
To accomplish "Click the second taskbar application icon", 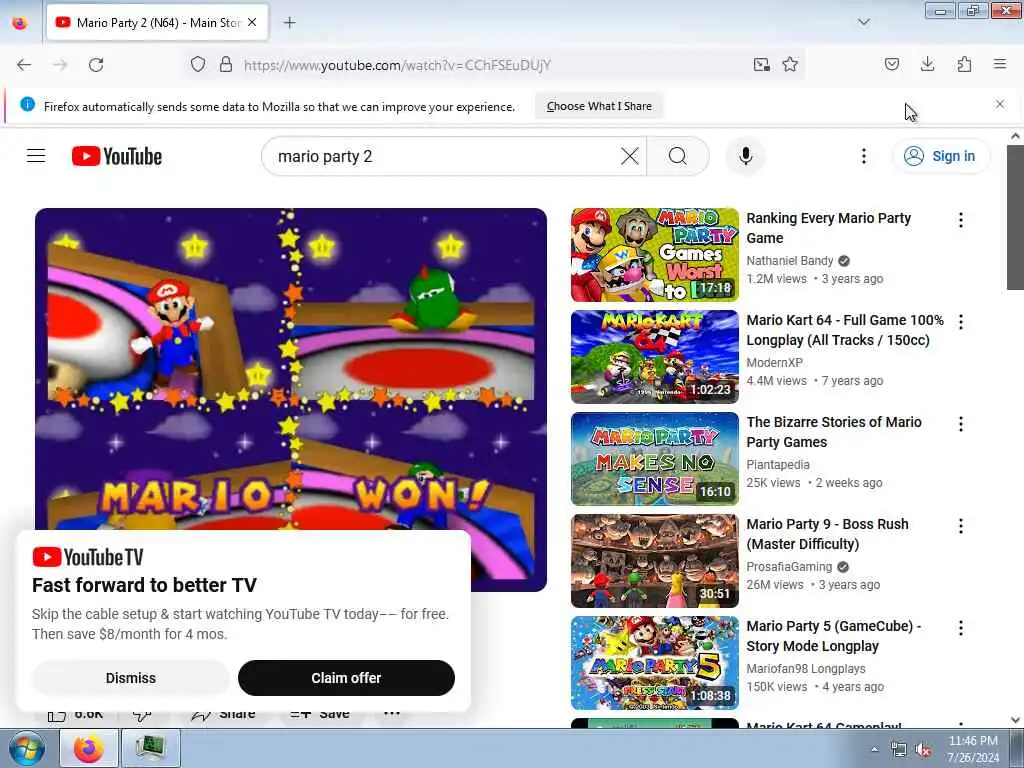I will [151, 748].
